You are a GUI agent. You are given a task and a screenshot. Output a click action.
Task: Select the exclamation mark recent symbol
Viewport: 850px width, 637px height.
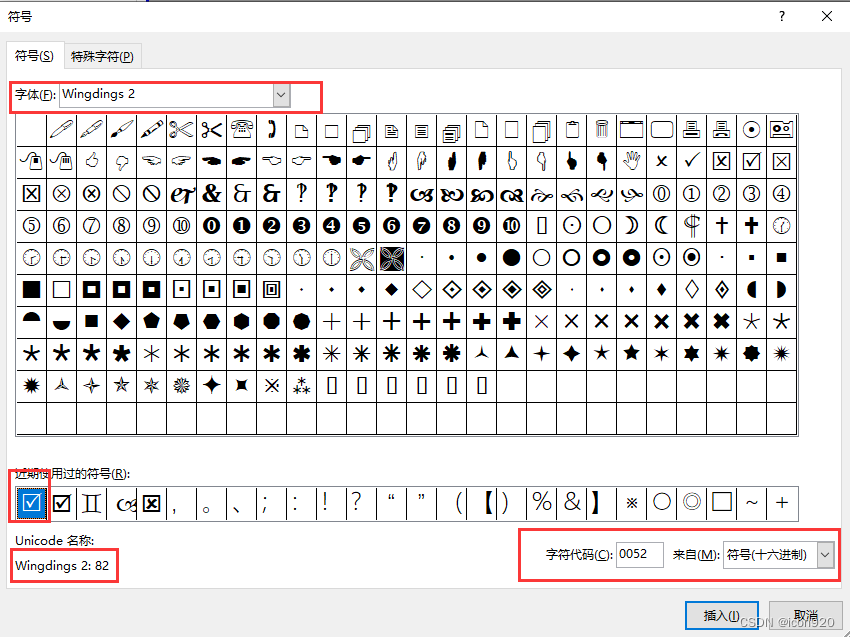[325, 503]
